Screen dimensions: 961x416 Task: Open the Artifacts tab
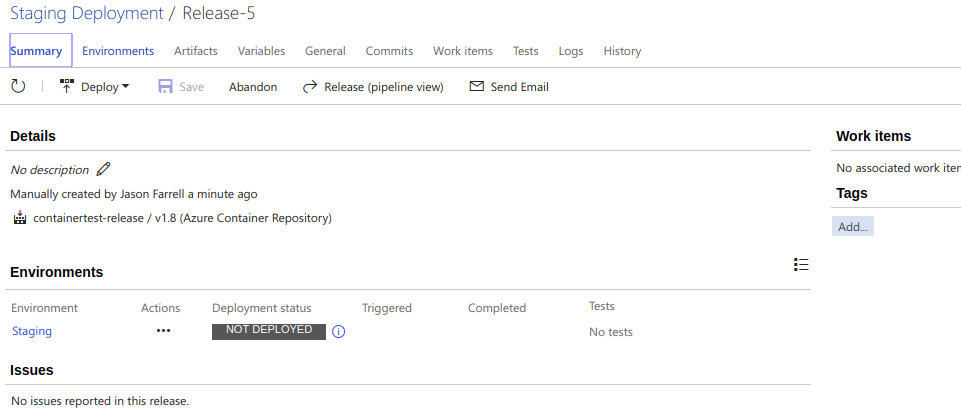(195, 51)
